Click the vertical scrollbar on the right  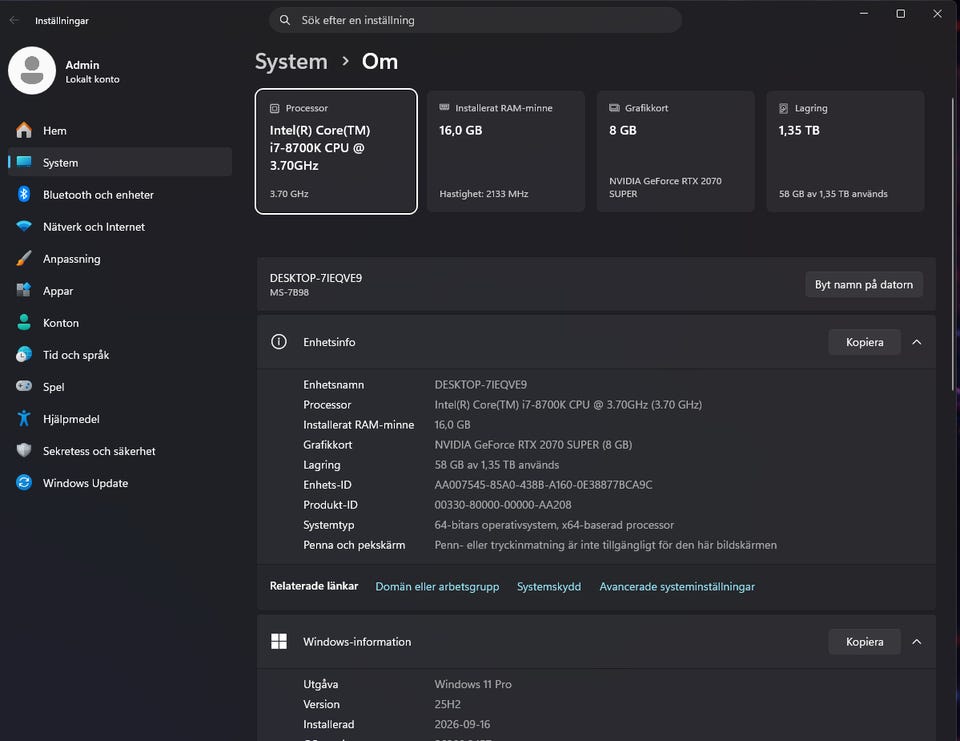click(x=953, y=245)
